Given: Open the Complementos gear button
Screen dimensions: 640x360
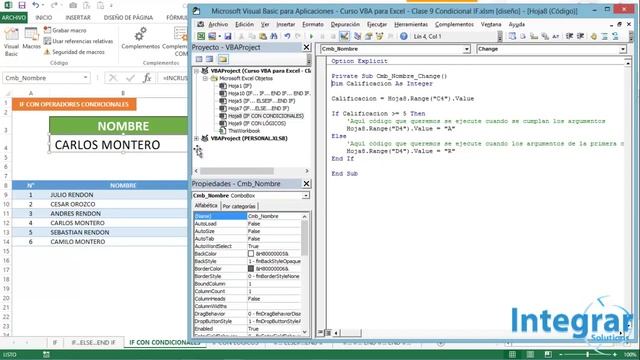Looking at the screenshot, I should 140,38.
